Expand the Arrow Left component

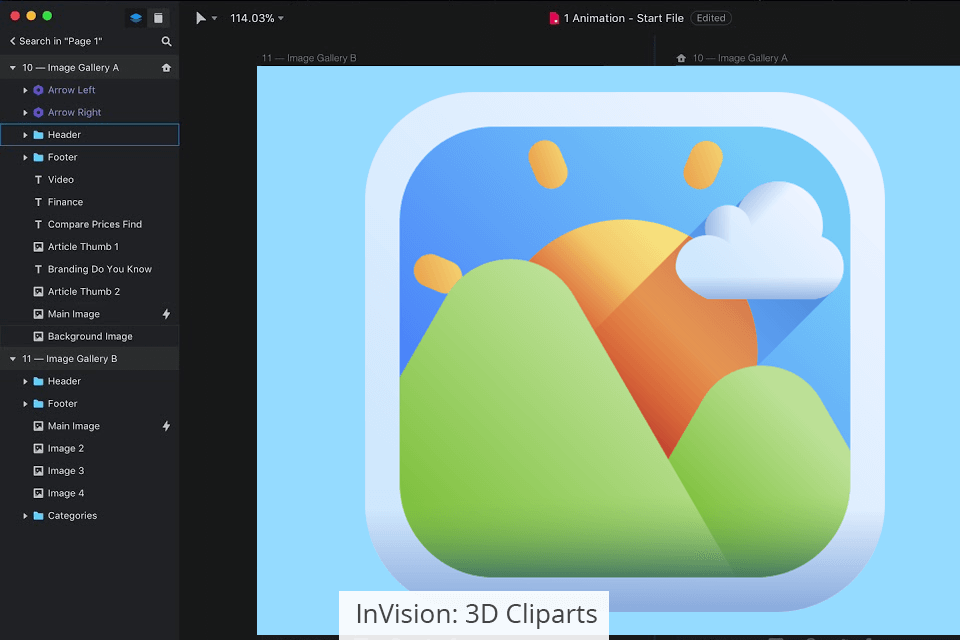(x=25, y=90)
